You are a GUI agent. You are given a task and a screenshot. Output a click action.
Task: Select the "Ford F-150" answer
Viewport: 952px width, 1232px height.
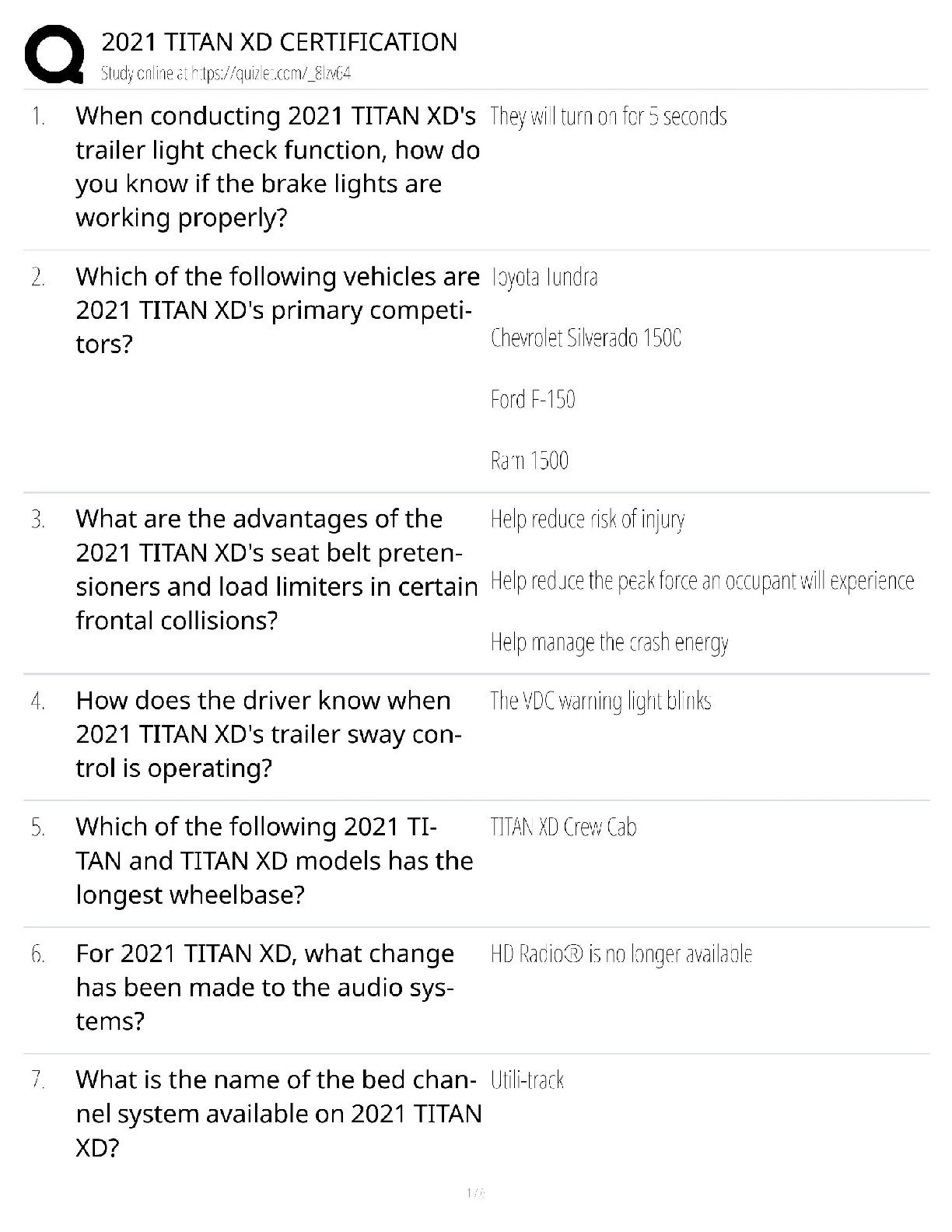tap(533, 400)
